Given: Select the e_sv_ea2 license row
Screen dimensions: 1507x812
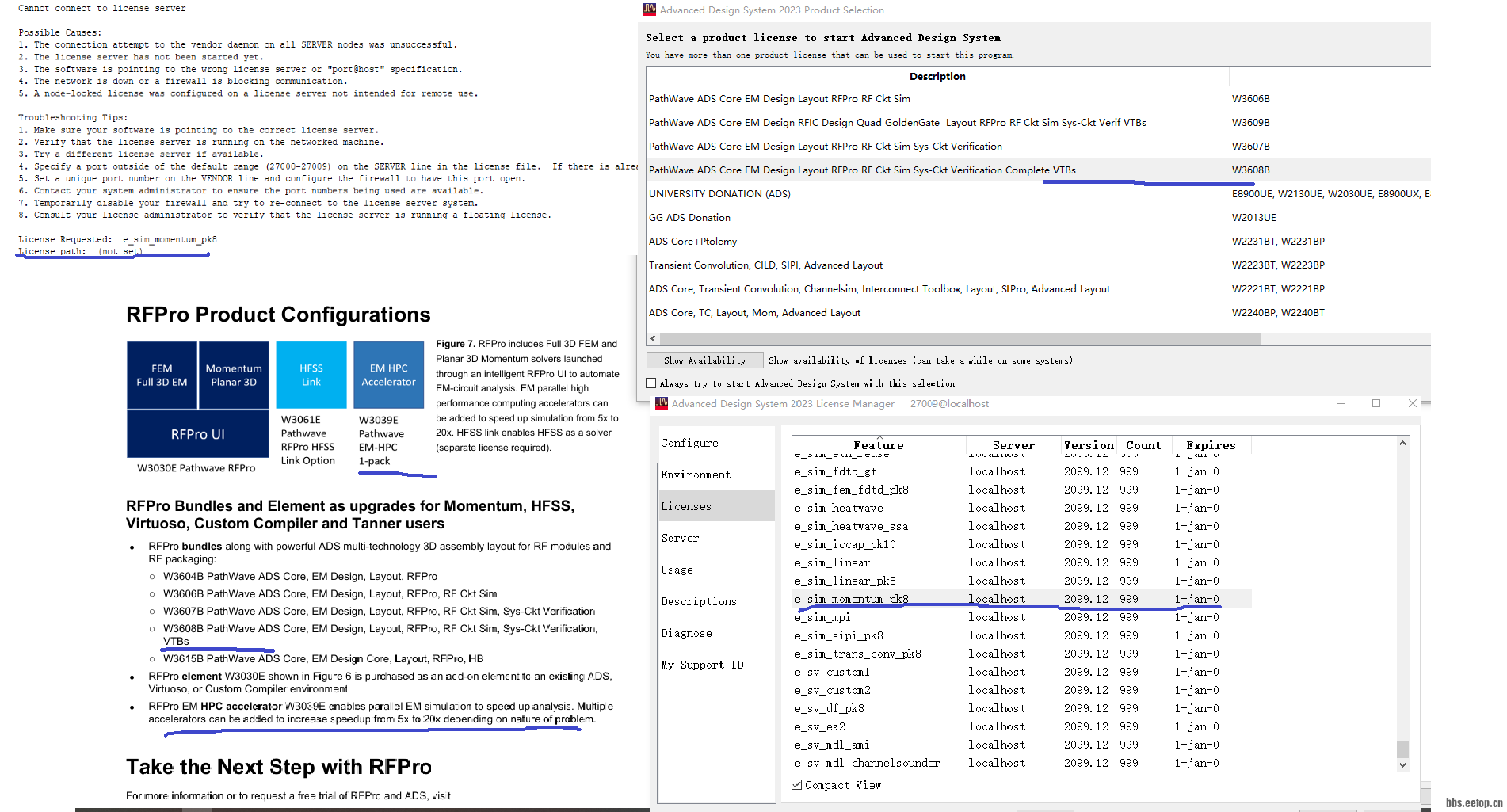Looking at the screenshot, I should pos(1022,726).
